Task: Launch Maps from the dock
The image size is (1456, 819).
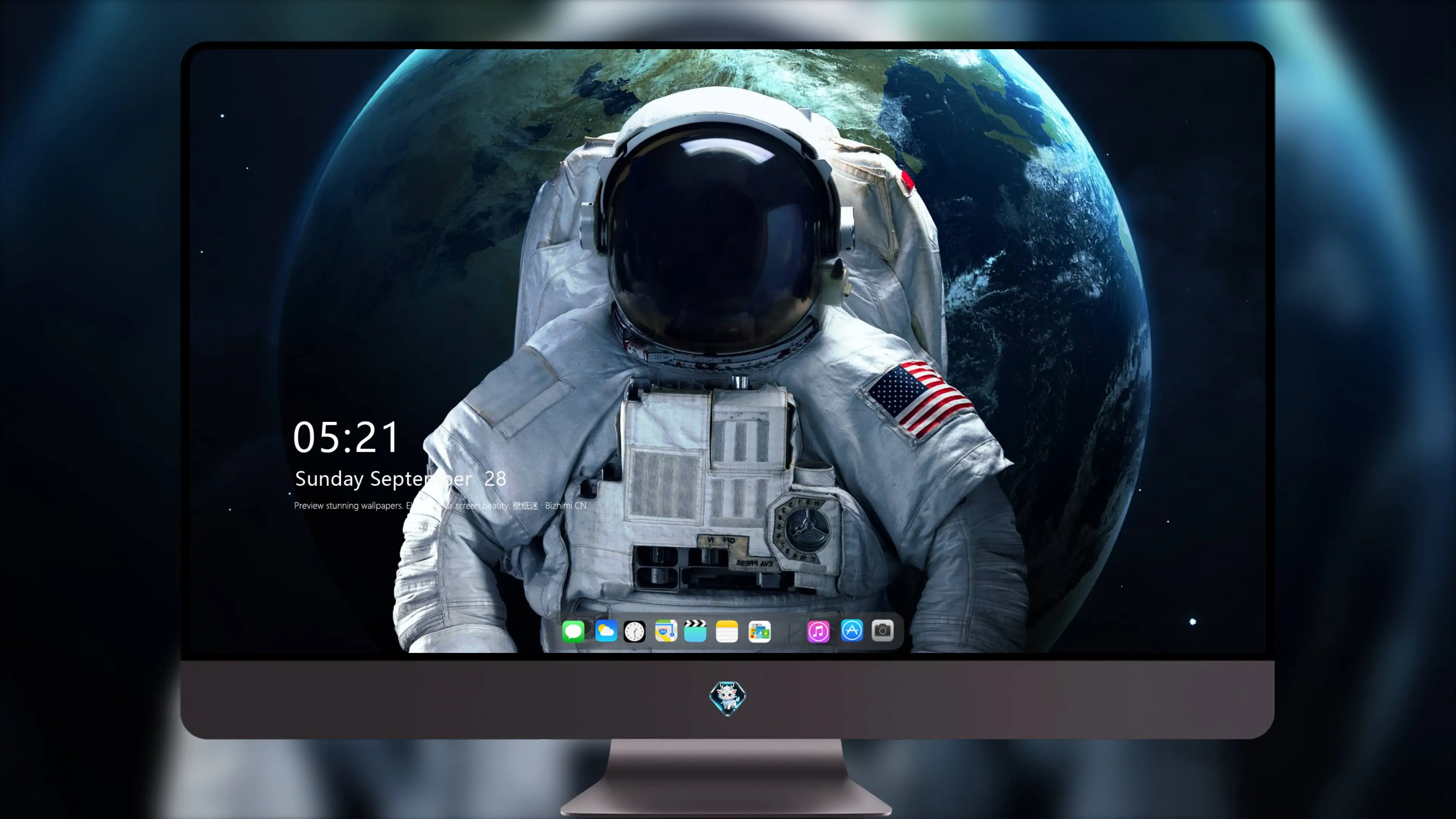Action: pyautogui.click(x=666, y=631)
